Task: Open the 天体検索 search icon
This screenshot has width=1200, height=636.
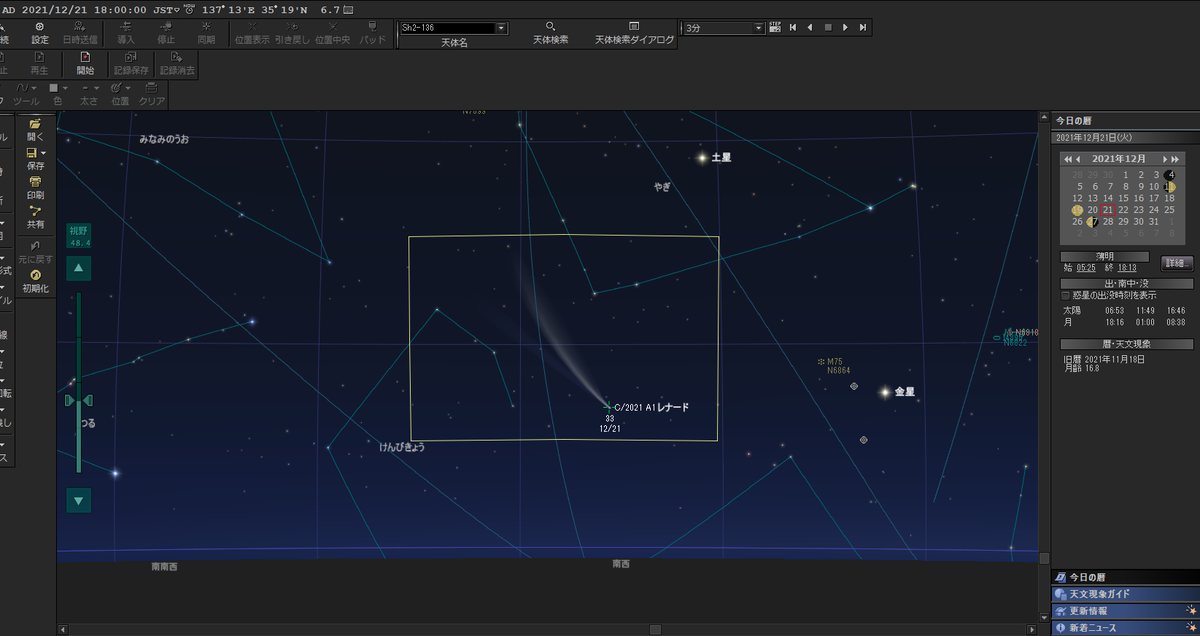Action: click(550, 32)
